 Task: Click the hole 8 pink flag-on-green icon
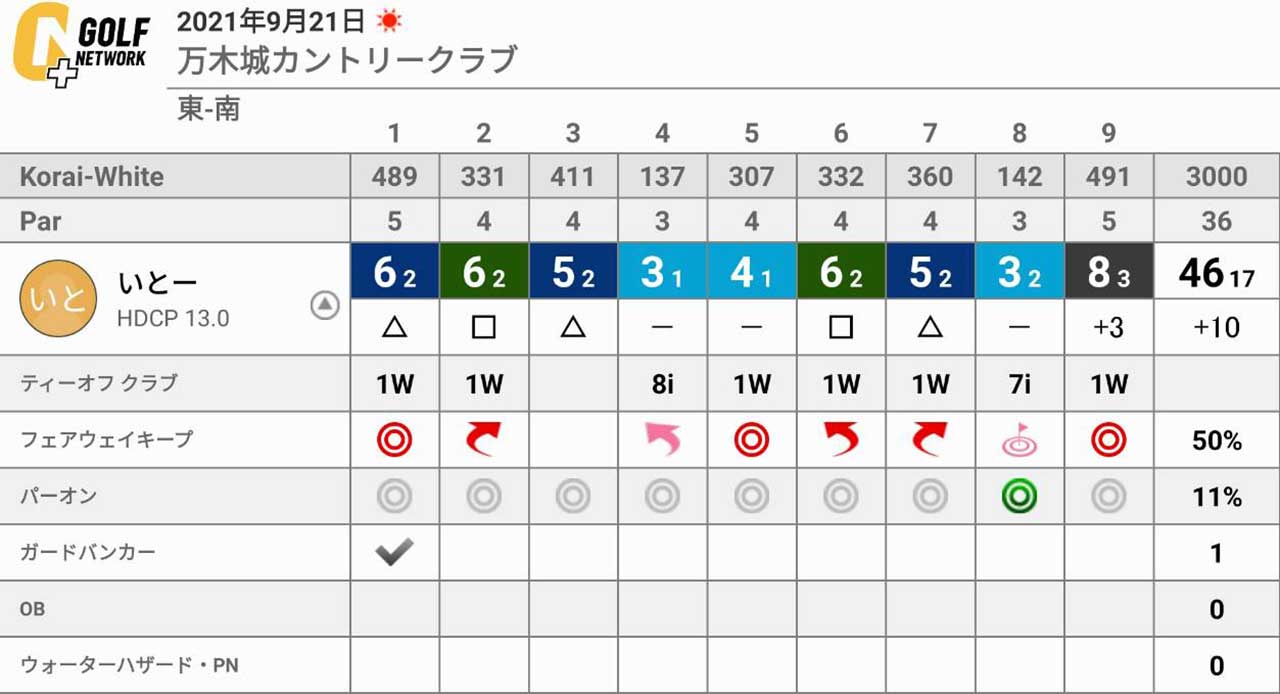(1019, 439)
